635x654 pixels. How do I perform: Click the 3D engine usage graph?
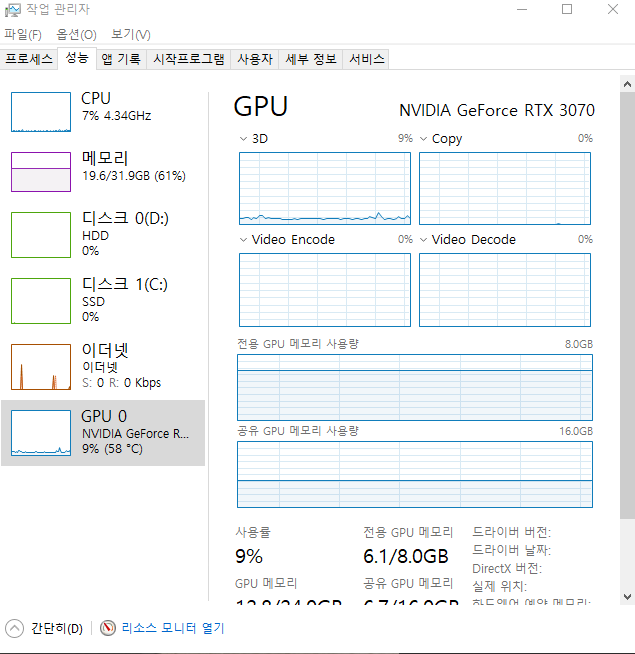pyautogui.click(x=325, y=189)
